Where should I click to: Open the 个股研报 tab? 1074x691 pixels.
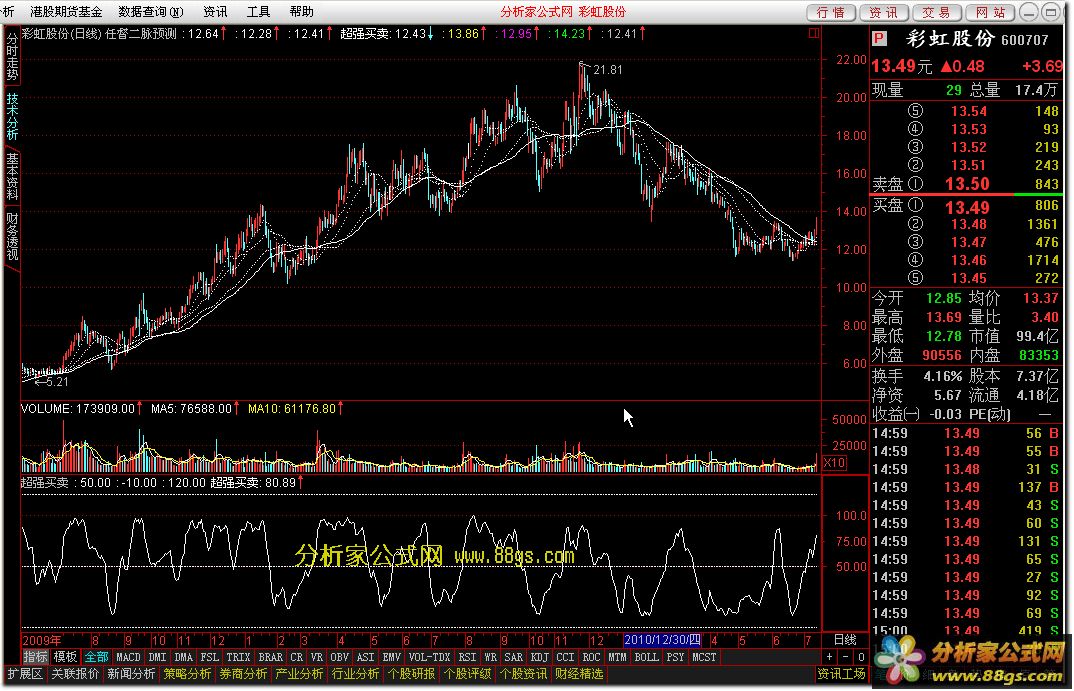click(412, 674)
